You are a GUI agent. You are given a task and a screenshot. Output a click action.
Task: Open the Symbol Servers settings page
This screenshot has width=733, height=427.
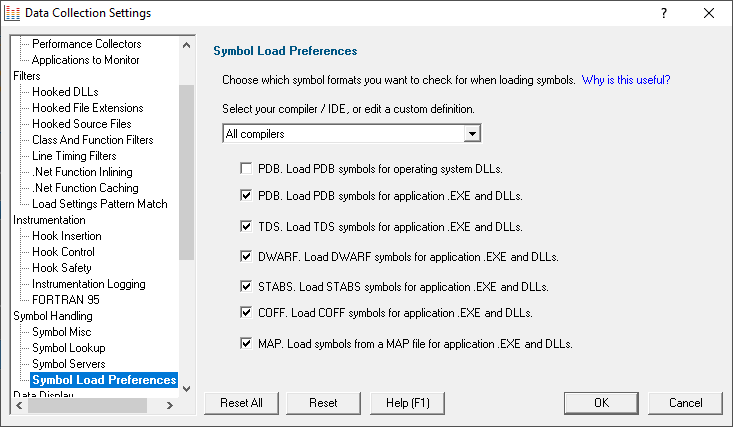[69, 364]
